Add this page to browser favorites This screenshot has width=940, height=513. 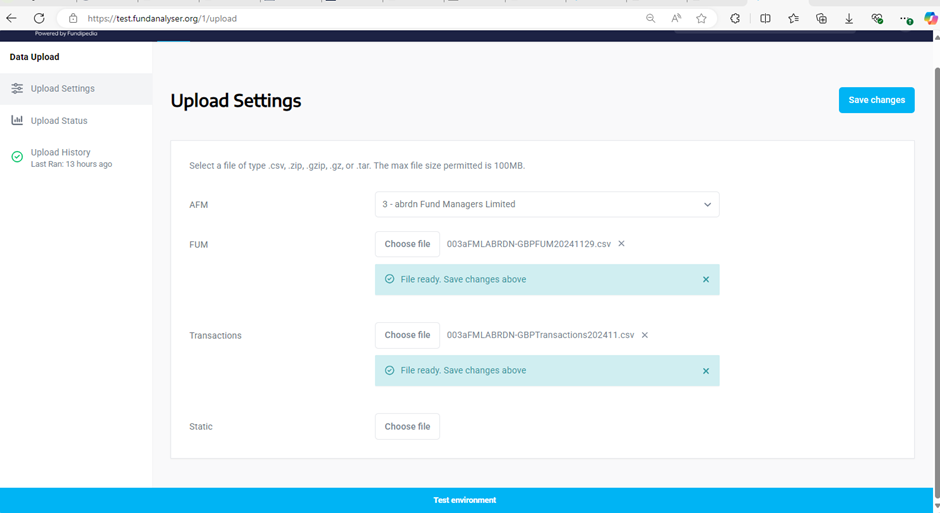(x=702, y=18)
